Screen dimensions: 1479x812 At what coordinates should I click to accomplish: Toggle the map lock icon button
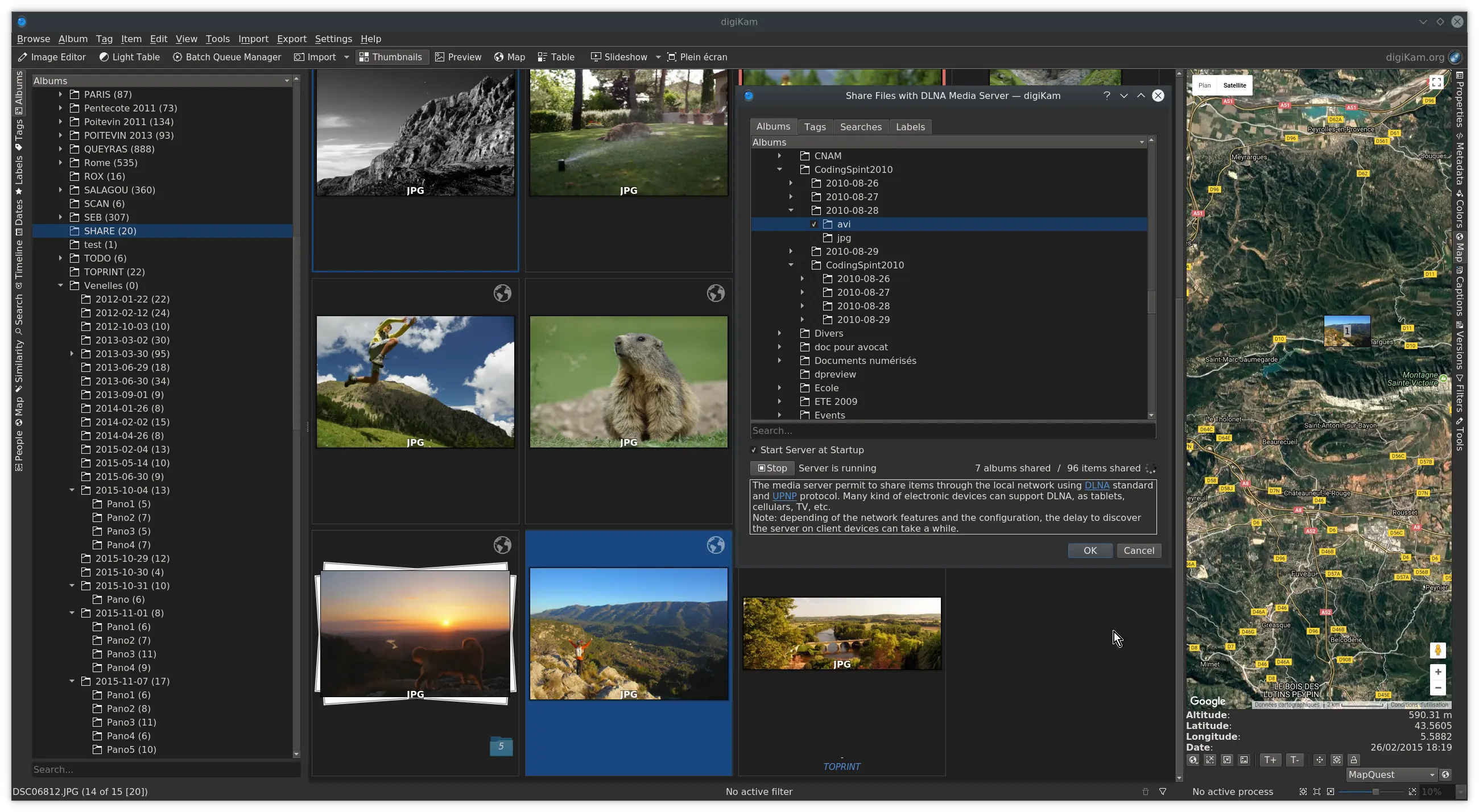pyautogui.click(x=1353, y=760)
